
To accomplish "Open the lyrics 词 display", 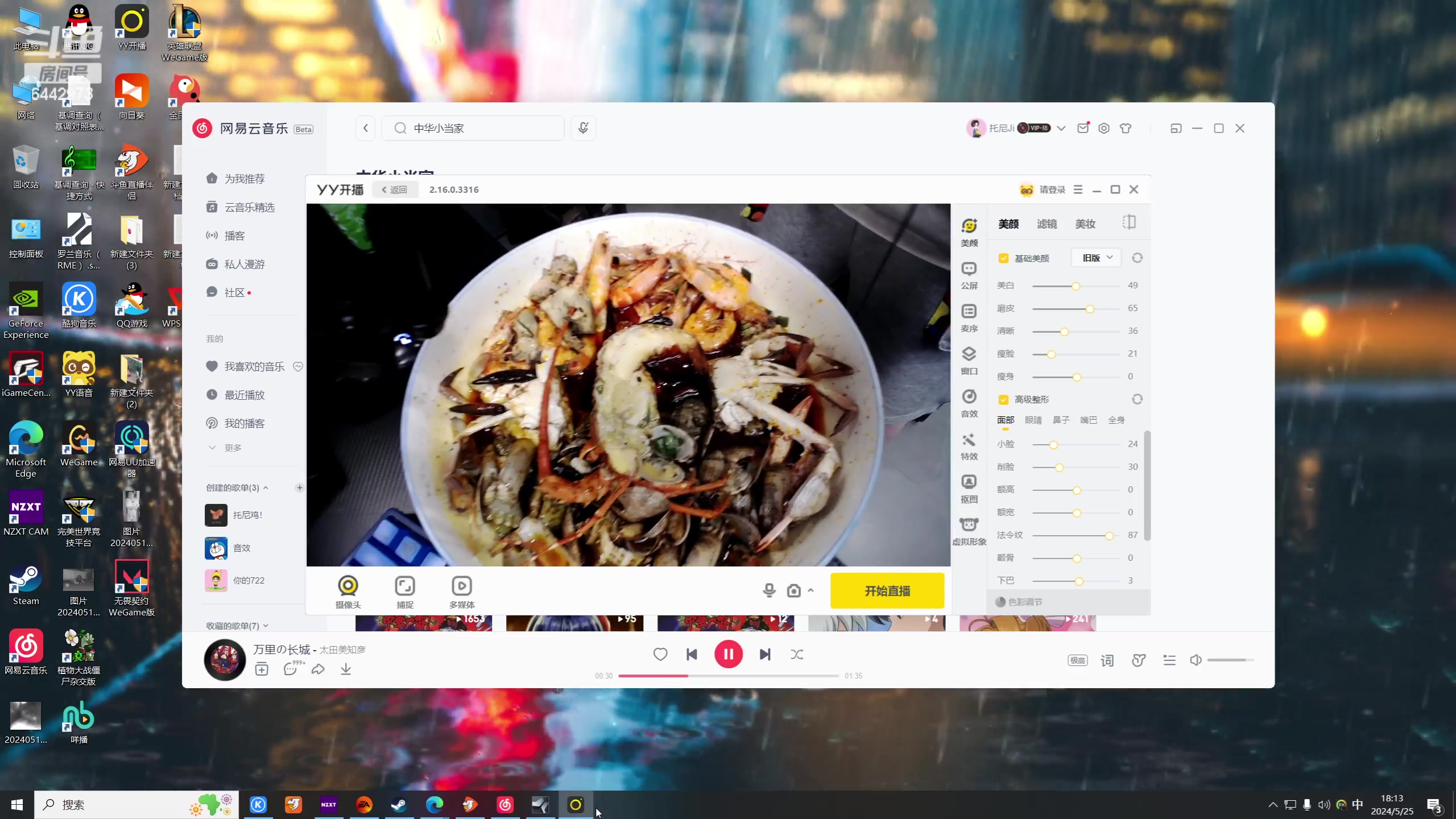I will click(x=1107, y=660).
